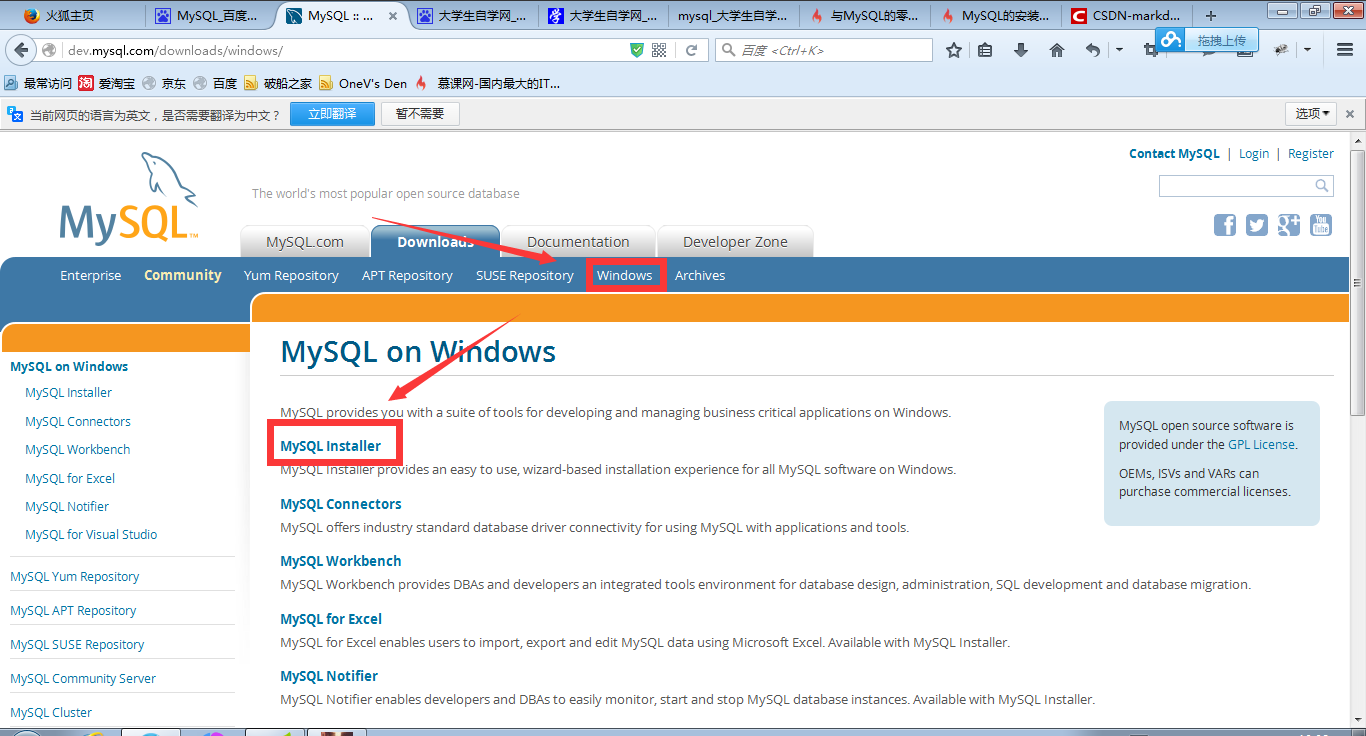Screen dimensions: 1366x736
Task: Open the OneV's Den bookmark
Action: 364,83
